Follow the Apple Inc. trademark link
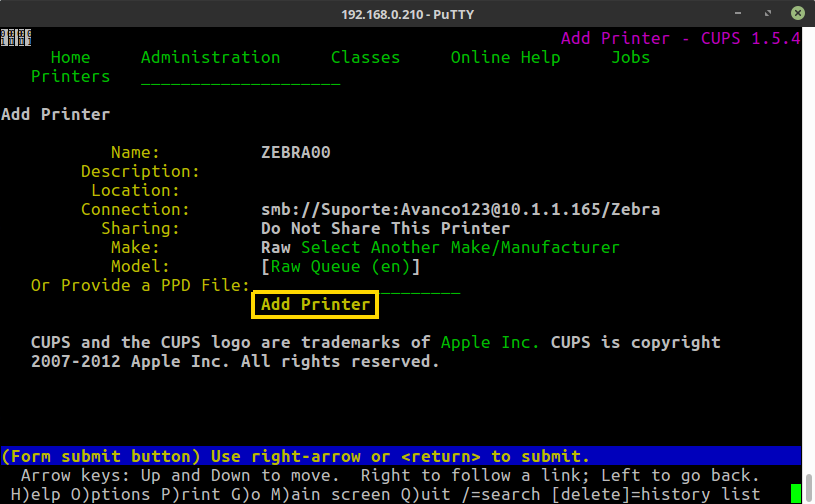815x504 pixels. (490, 342)
